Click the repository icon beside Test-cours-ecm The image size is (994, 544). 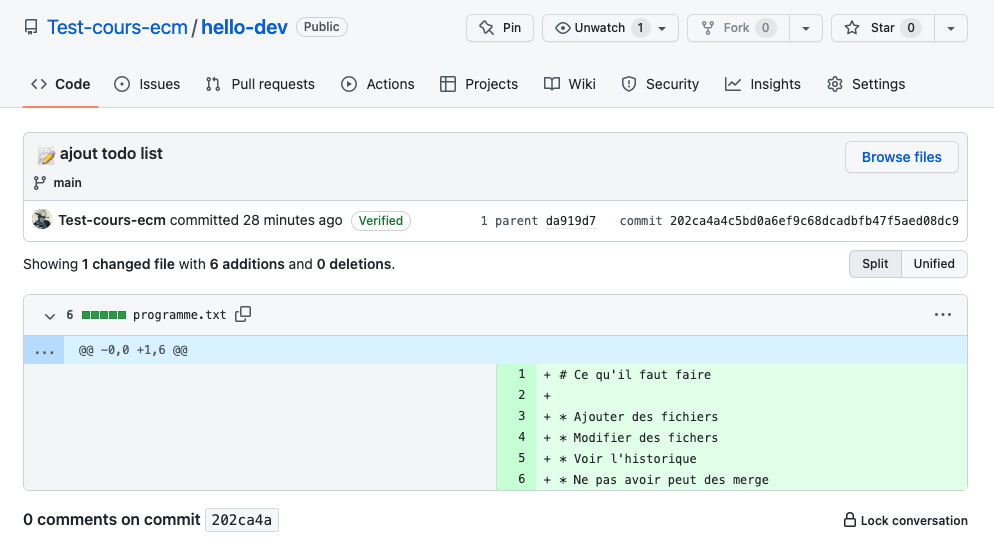[x=32, y=28]
